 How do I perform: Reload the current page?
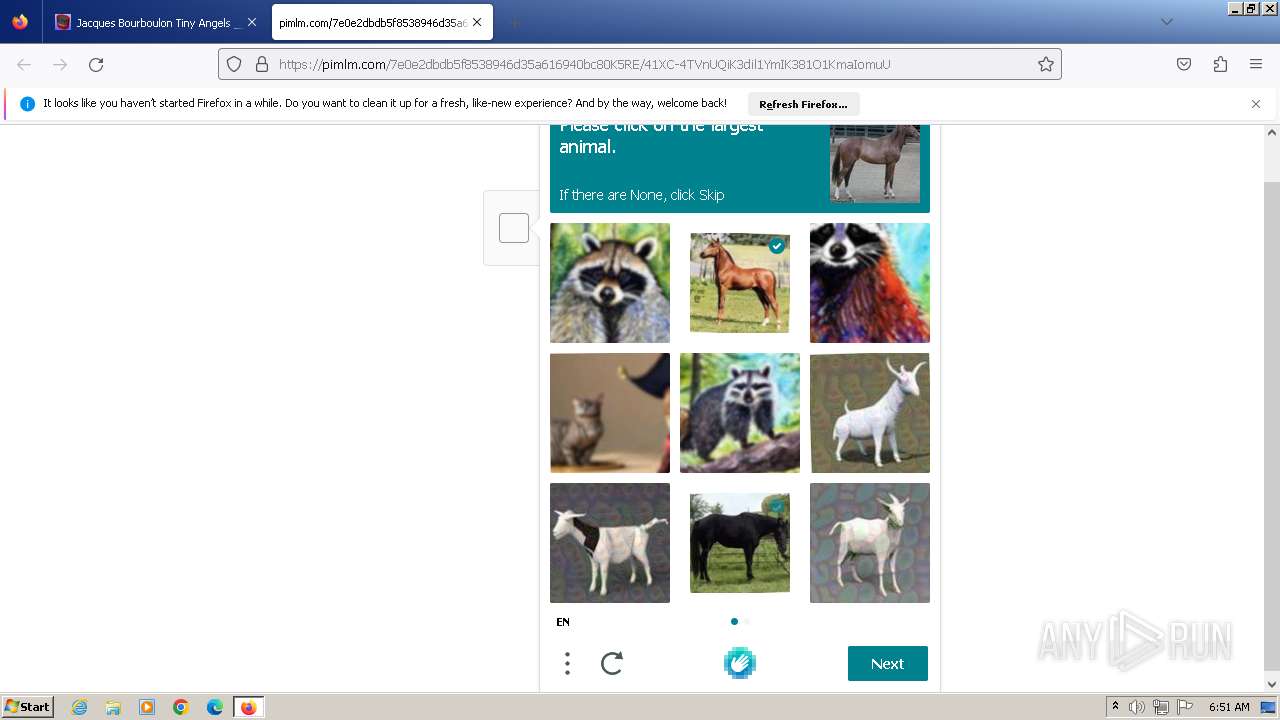coord(96,64)
